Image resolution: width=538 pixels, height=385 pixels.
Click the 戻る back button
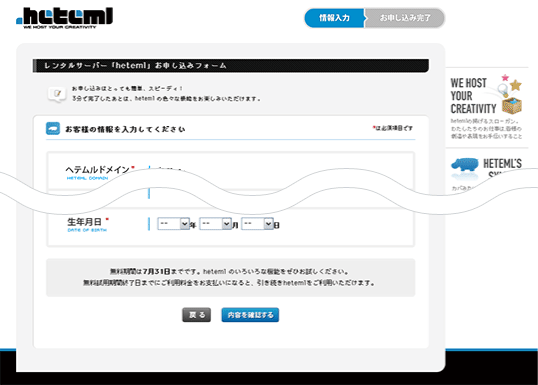[x=196, y=315]
